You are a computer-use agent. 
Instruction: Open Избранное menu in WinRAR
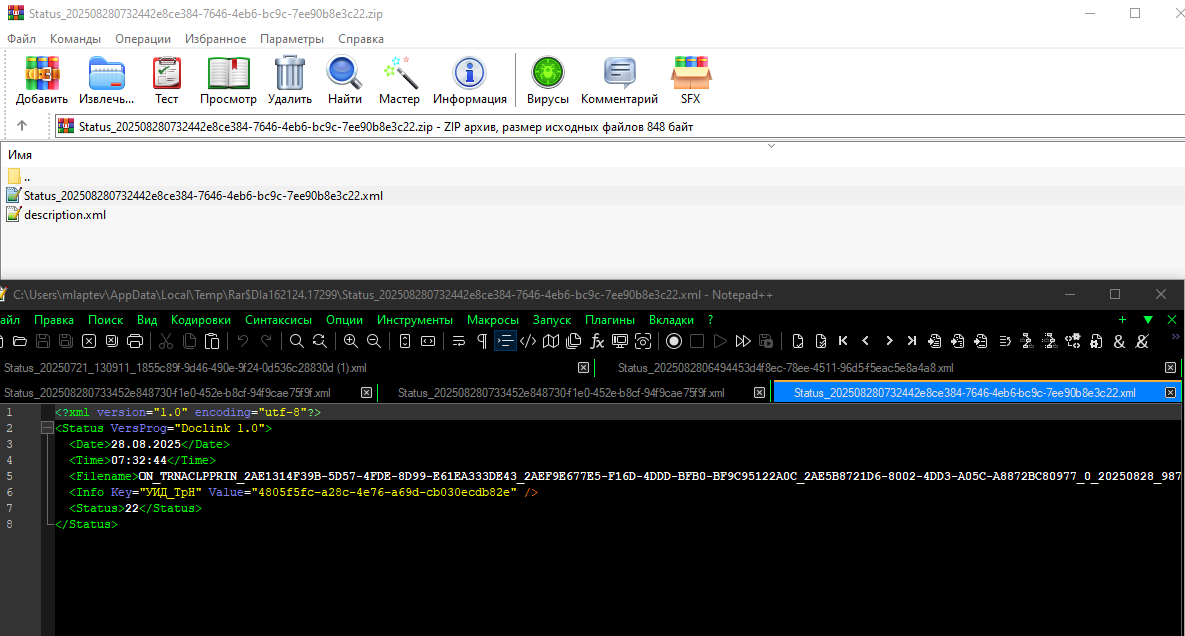(x=215, y=39)
